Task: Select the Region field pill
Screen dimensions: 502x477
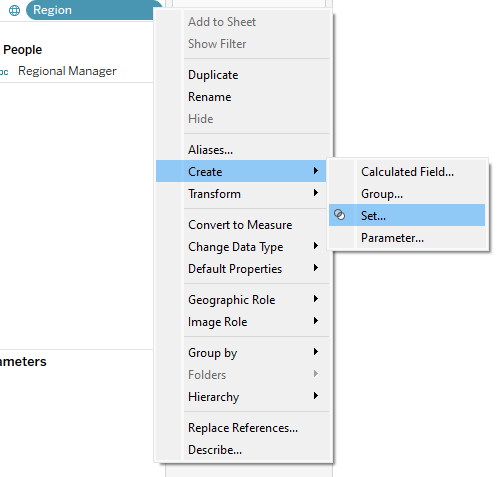Action: coord(94,10)
